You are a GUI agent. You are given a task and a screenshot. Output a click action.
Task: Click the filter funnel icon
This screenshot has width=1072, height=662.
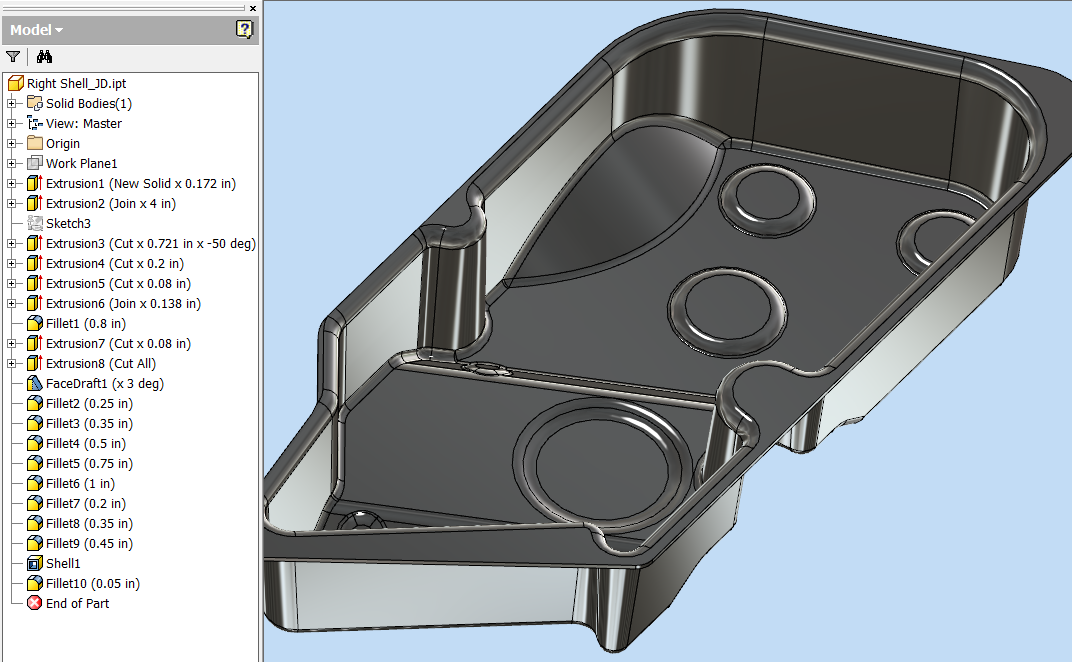click(x=13, y=57)
